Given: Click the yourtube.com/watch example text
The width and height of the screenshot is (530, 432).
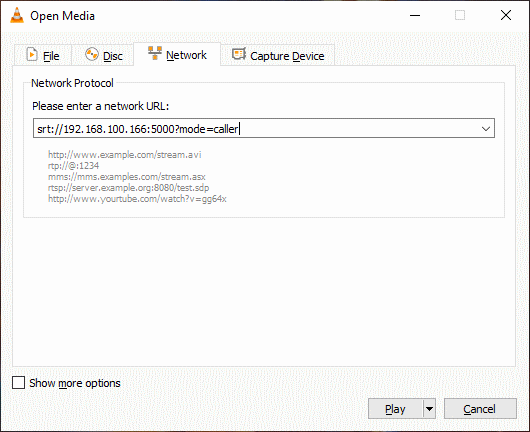Looking at the screenshot, I should [x=137, y=199].
